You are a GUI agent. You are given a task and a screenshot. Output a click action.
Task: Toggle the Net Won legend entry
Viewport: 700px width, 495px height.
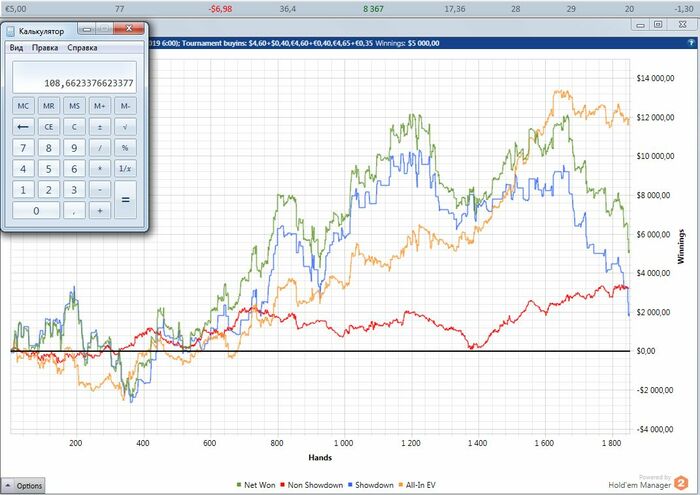(x=256, y=485)
